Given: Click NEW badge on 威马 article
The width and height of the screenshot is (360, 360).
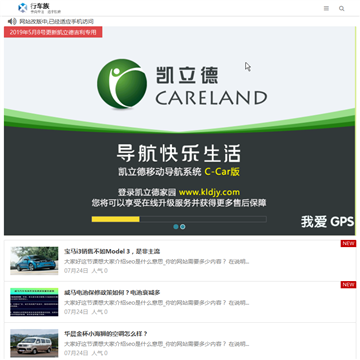Looking at the screenshot, I should (348, 285).
